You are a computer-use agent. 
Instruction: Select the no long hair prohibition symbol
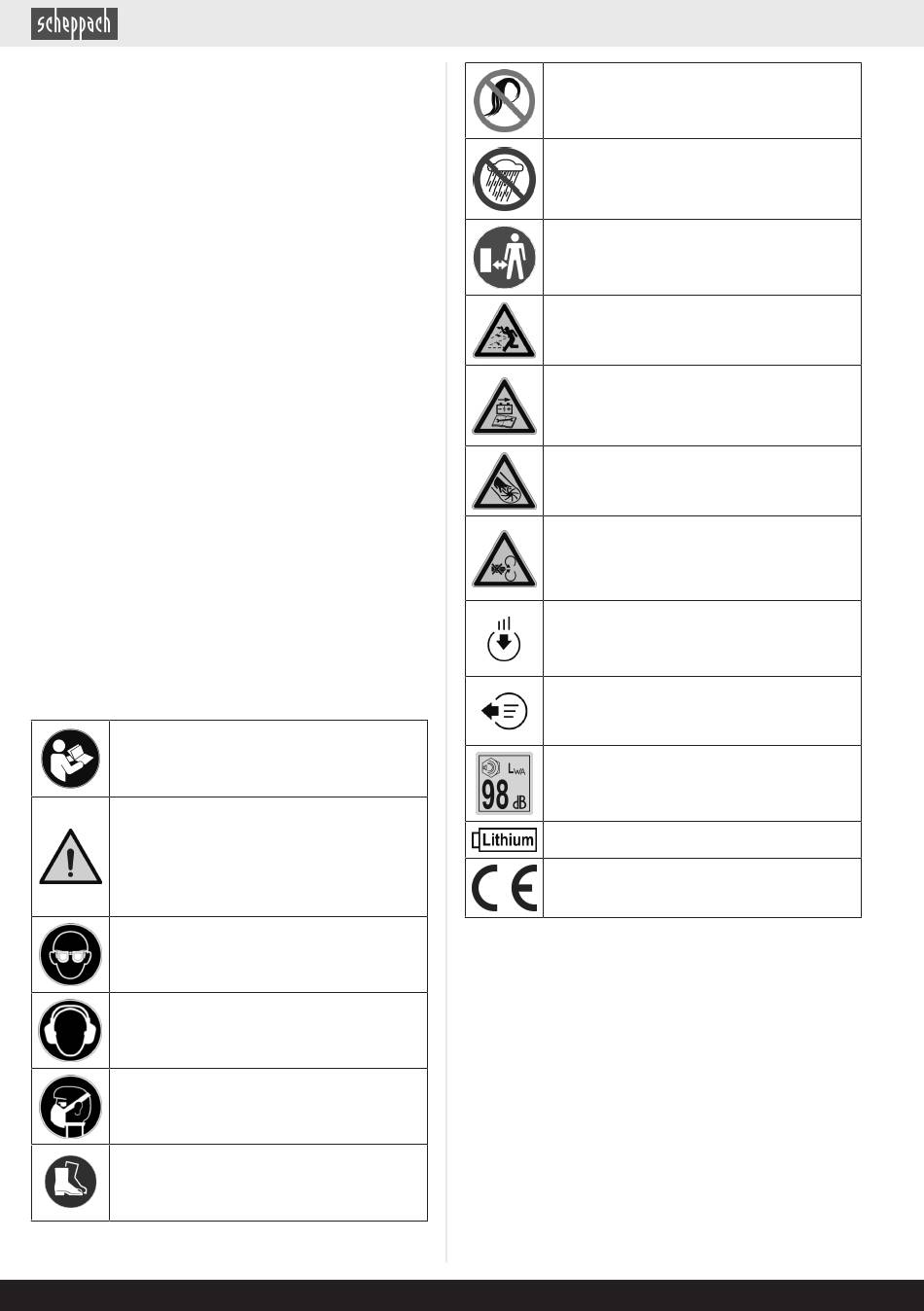505,100
